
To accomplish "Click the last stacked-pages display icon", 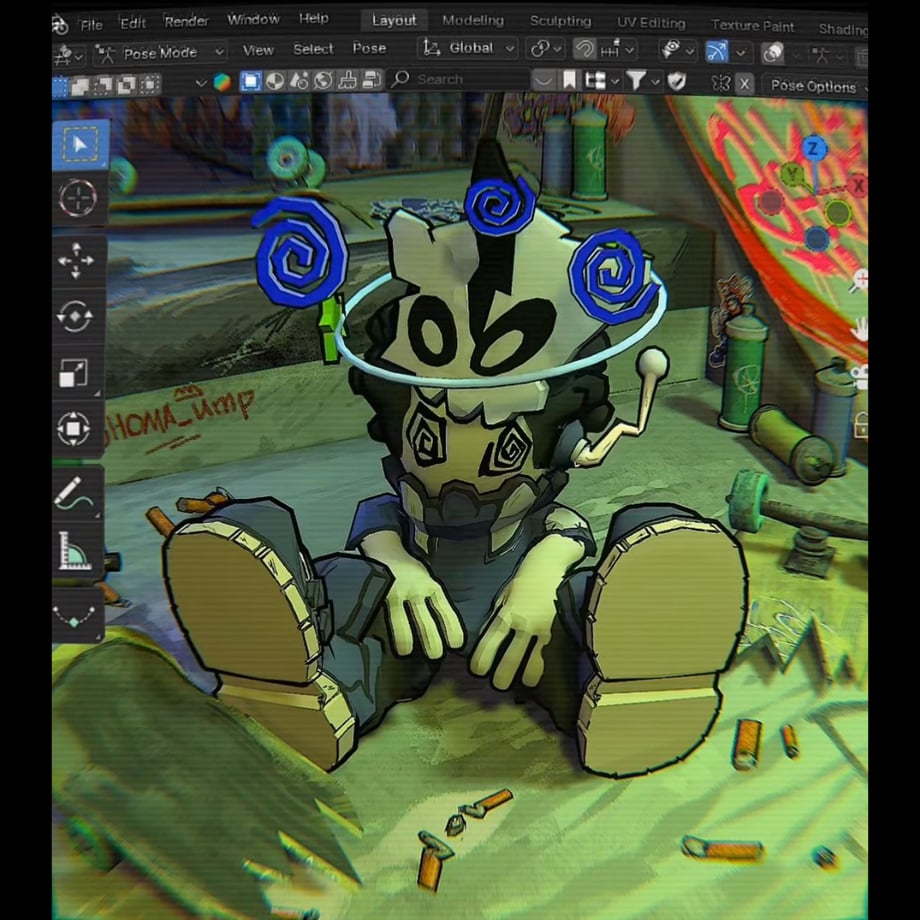I will coord(371,79).
